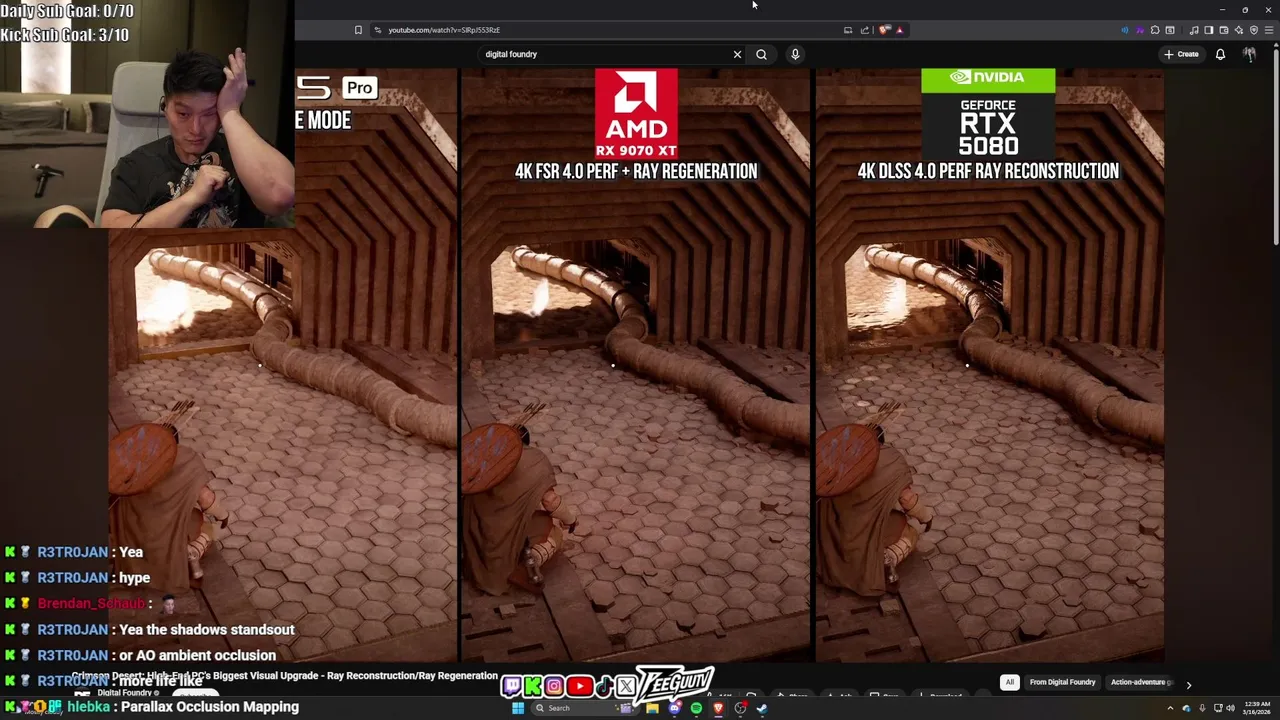Open Discord from the taskbar
1280x720 pixels.
point(674,708)
